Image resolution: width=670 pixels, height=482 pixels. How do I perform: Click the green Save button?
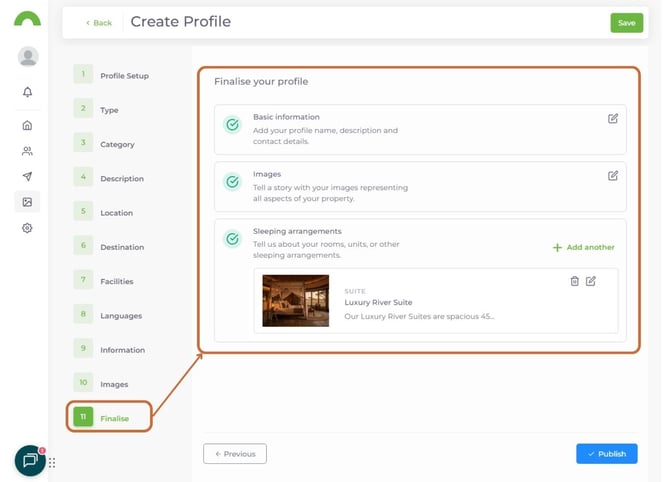(626, 22)
